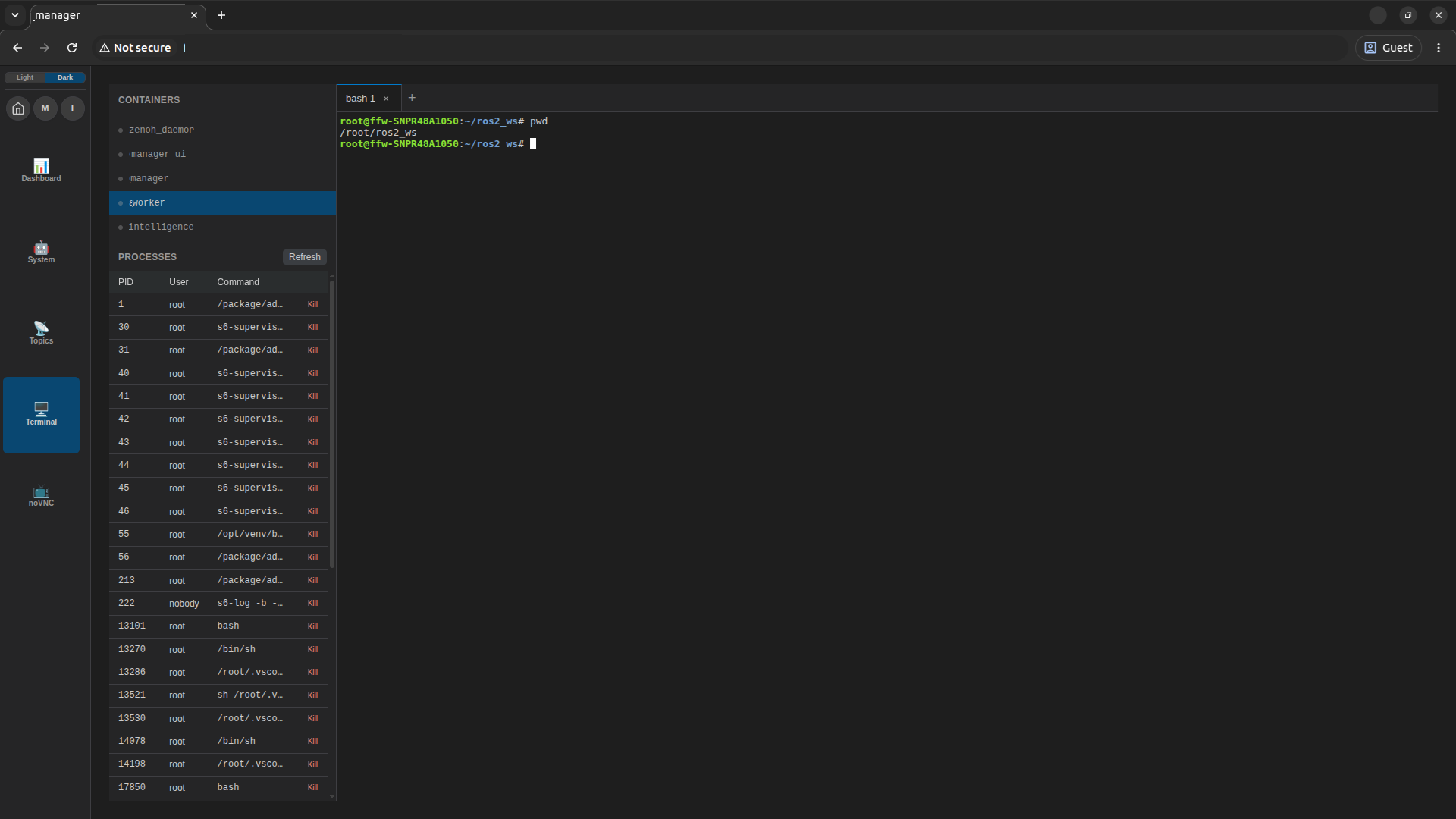Open the browser three-dot menu
Viewport: 1456px width, 819px height.
[x=1439, y=48]
